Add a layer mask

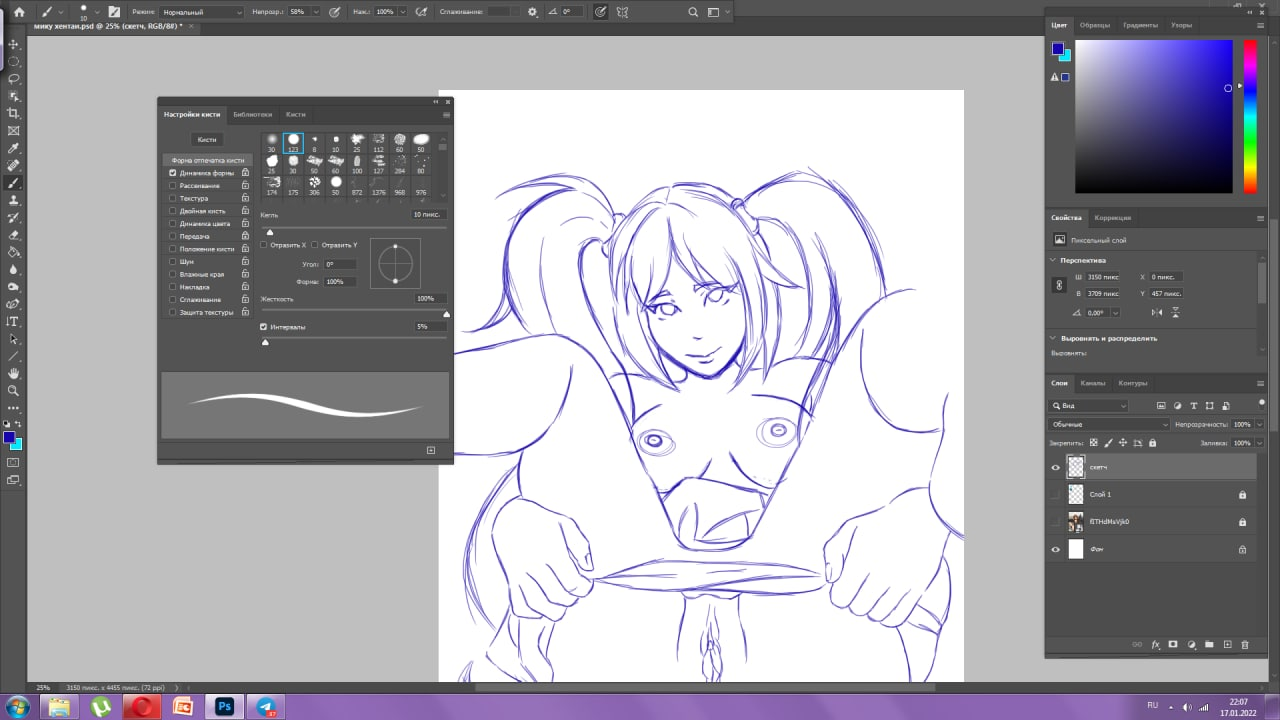[1173, 645]
